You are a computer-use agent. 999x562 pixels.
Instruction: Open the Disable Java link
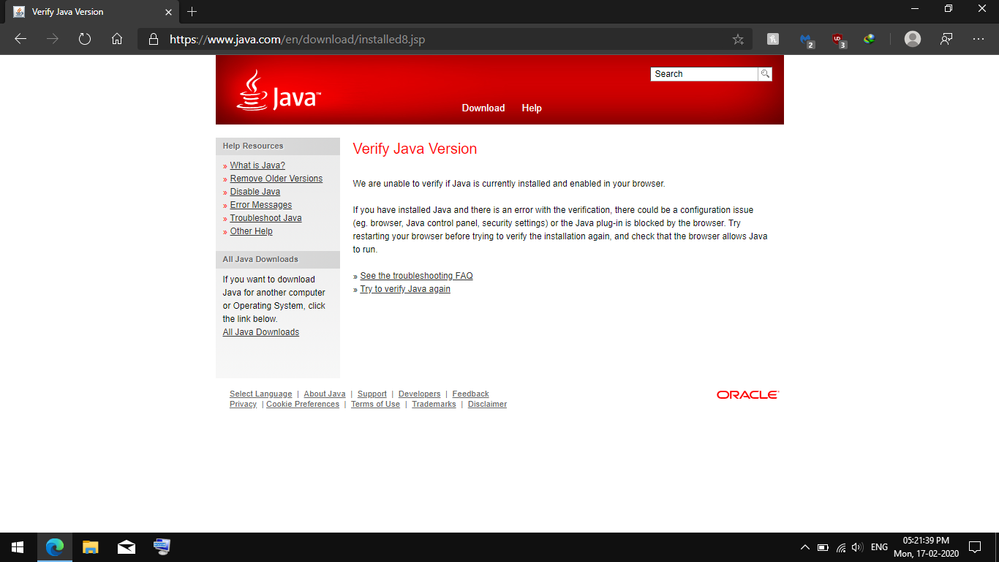click(255, 192)
